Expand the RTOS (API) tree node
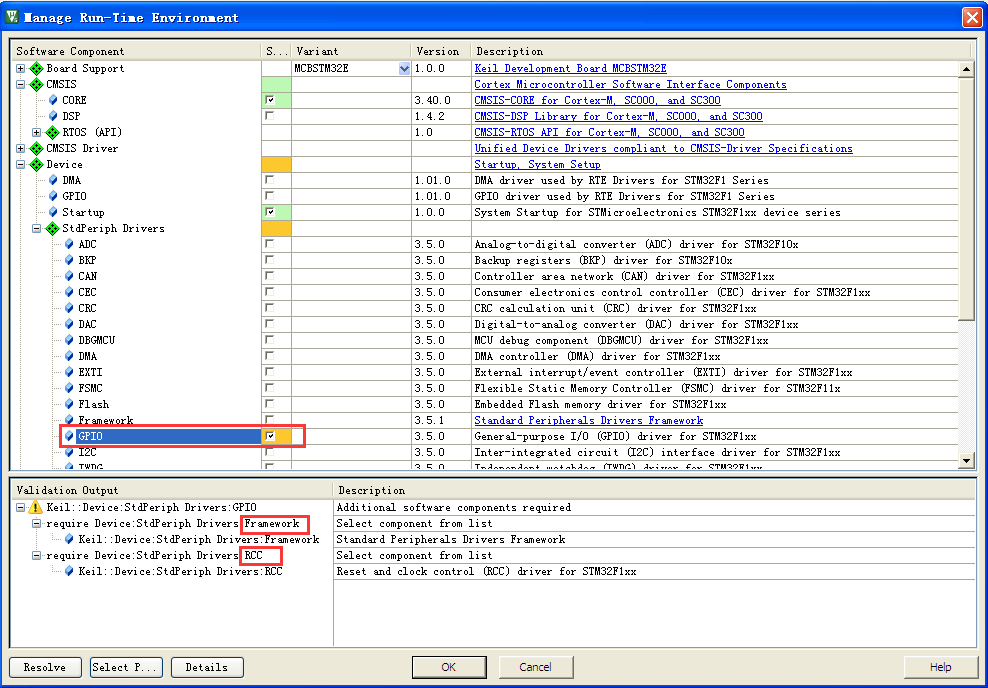Screen dimensions: 988x688 pyautogui.click(x=37, y=132)
